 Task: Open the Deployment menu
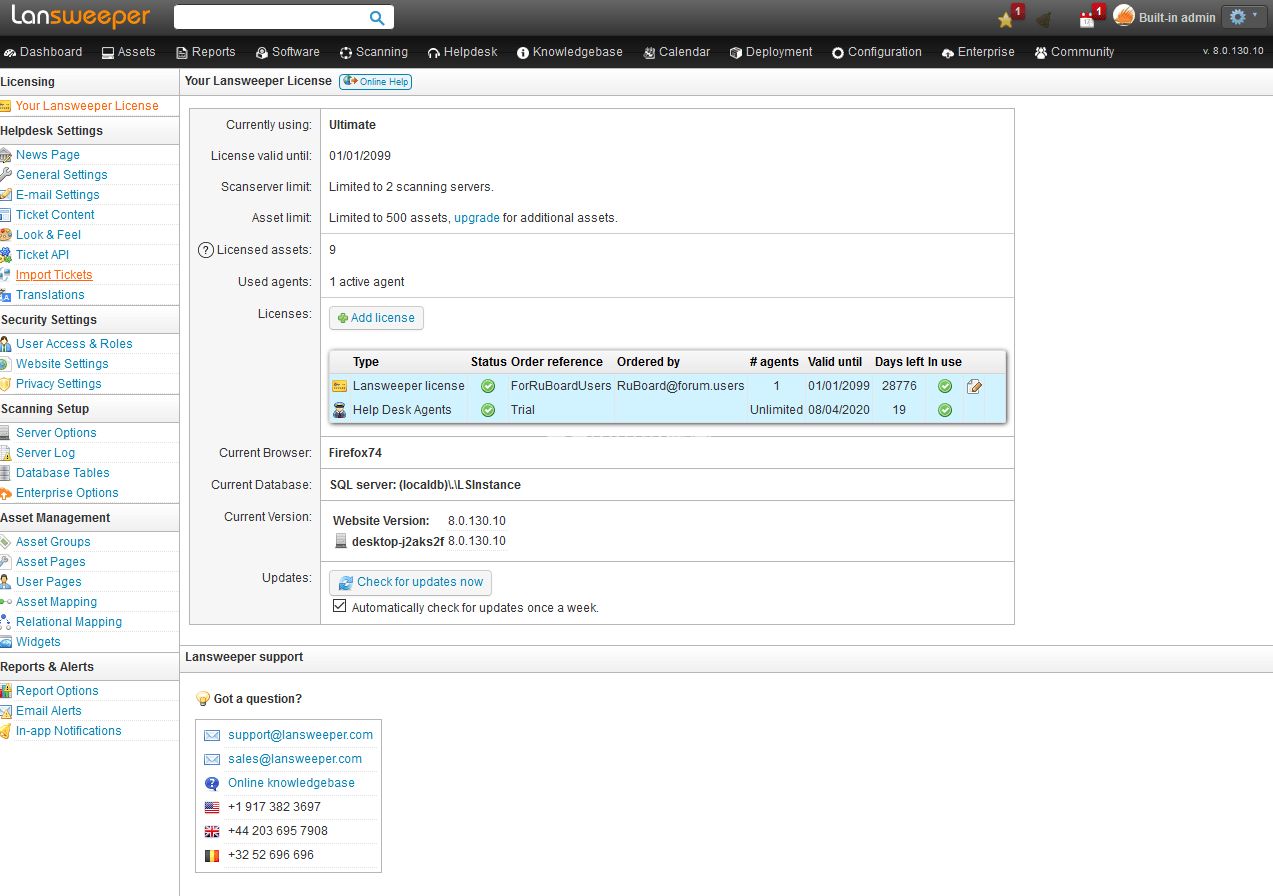tap(770, 52)
